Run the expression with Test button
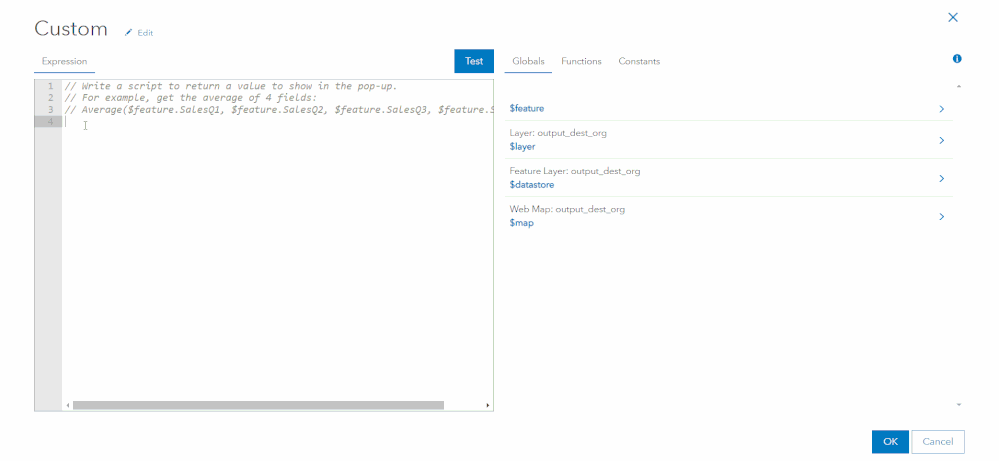Screen dimensions: 999x461 pyautogui.click(x=474, y=61)
